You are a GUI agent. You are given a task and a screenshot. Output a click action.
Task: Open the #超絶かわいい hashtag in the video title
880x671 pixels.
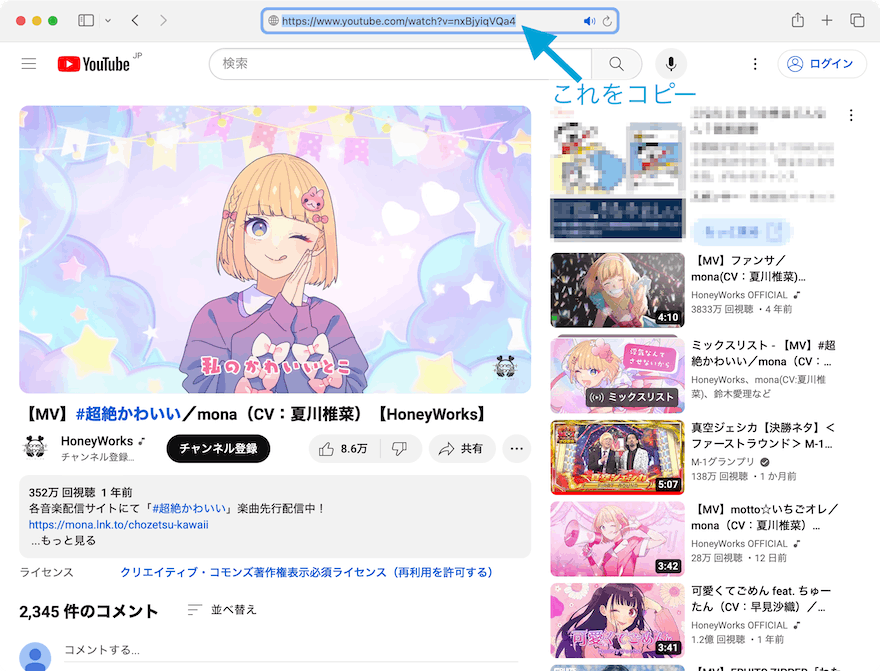pyautogui.click(x=129, y=414)
